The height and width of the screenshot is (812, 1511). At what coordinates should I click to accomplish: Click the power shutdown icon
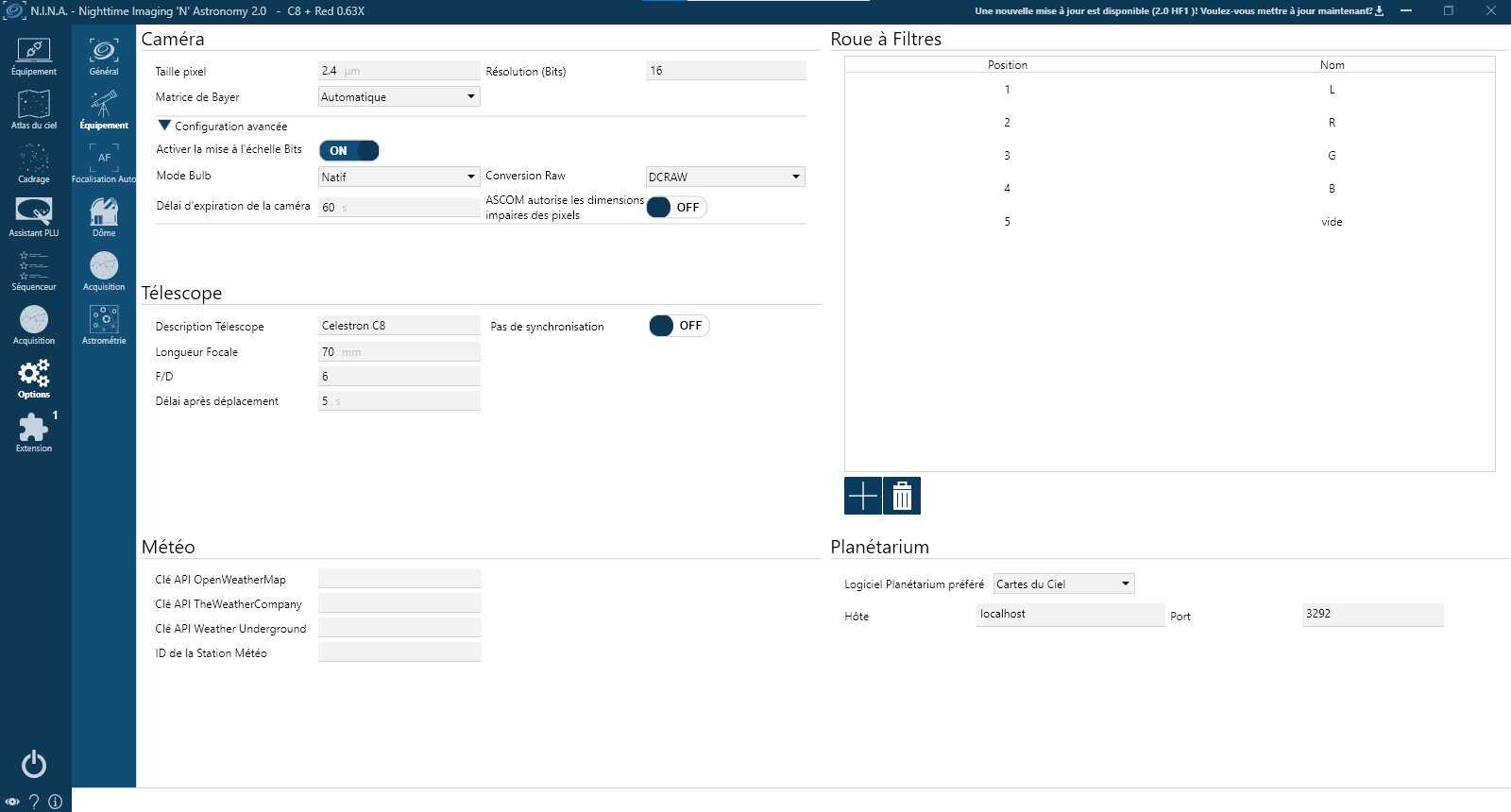(x=34, y=764)
